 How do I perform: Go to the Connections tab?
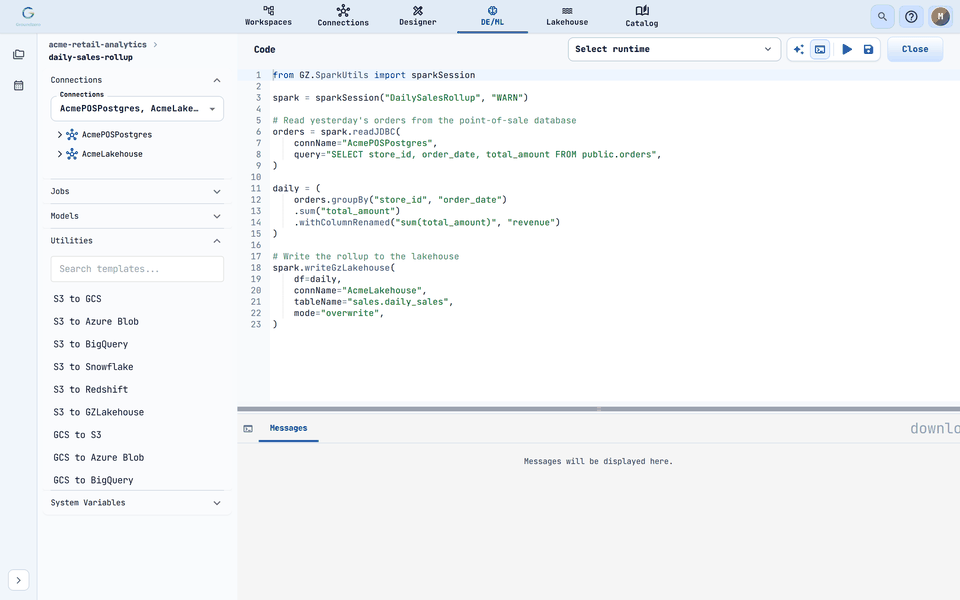[343, 16]
